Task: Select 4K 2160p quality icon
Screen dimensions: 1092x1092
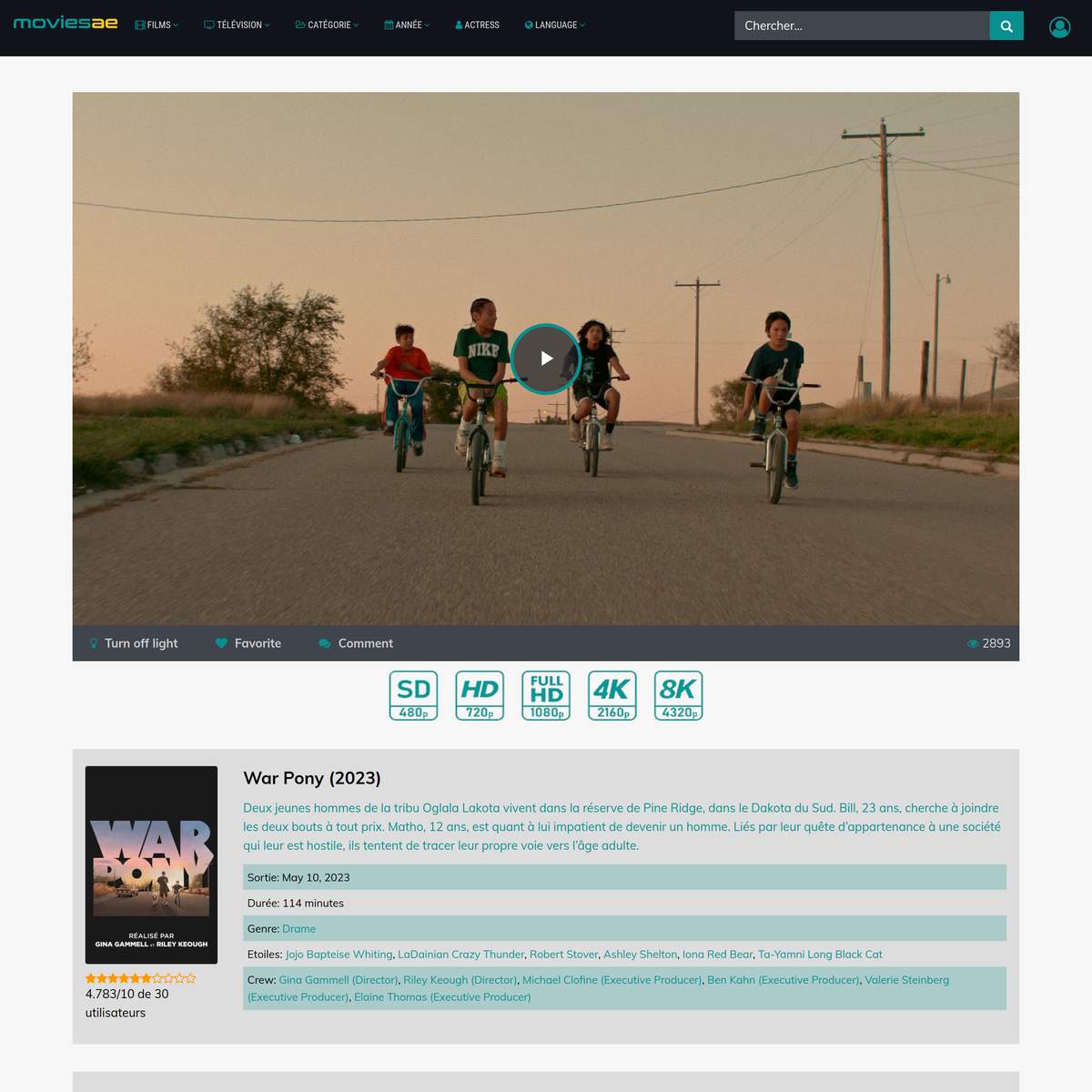Action: 612,695
